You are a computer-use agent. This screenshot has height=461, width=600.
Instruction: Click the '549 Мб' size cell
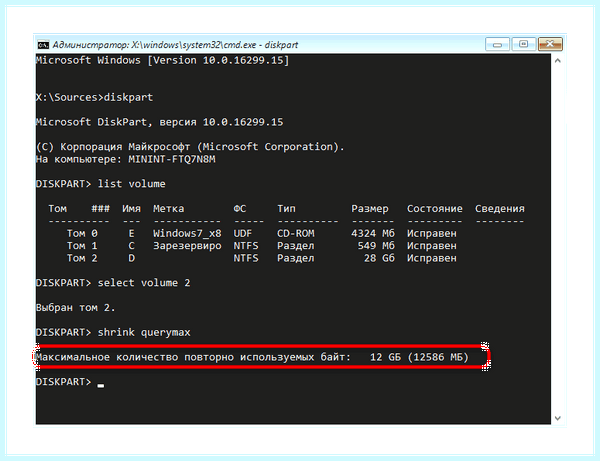coord(376,246)
